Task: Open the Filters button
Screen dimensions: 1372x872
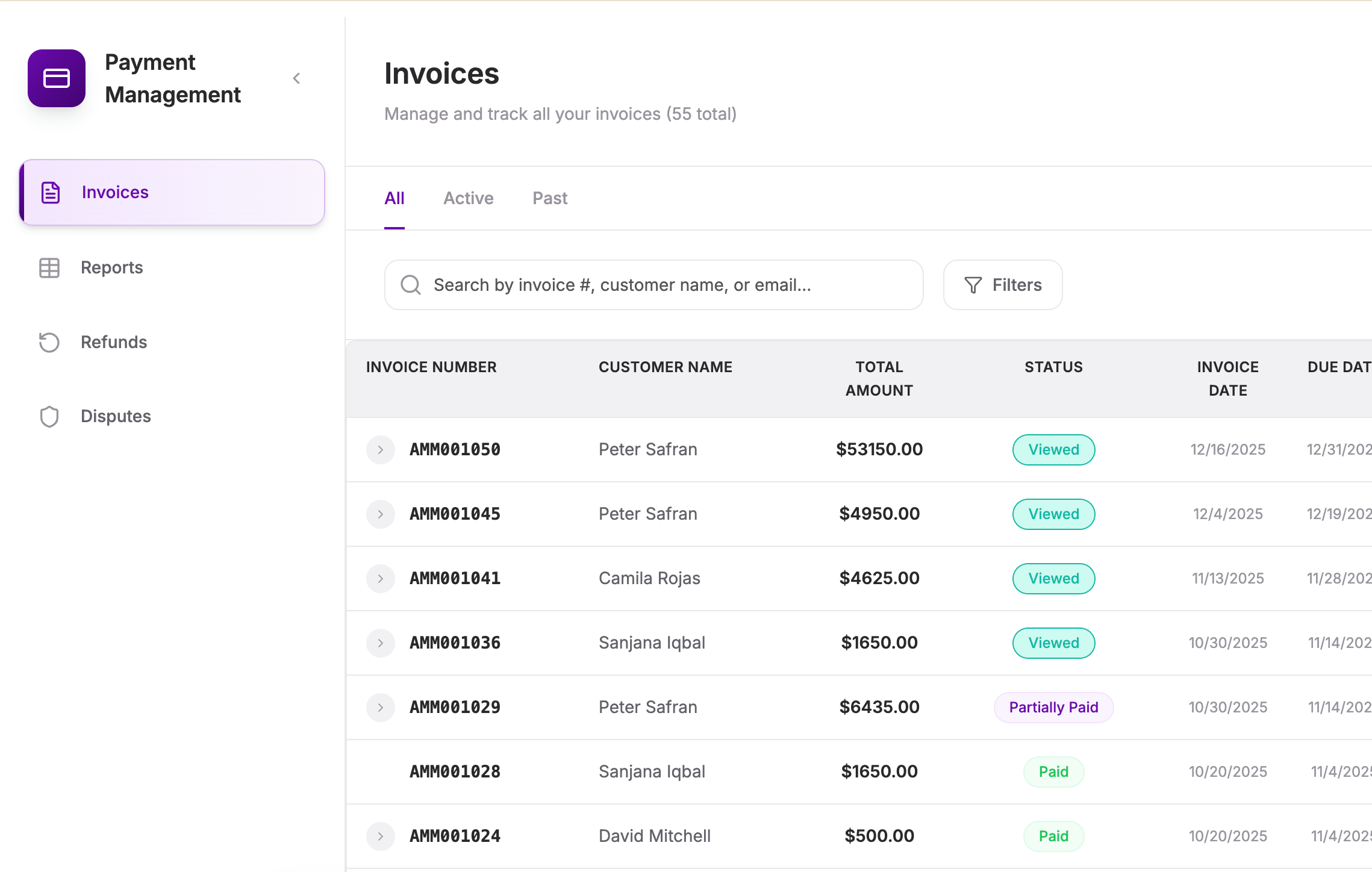Action: tap(1003, 285)
